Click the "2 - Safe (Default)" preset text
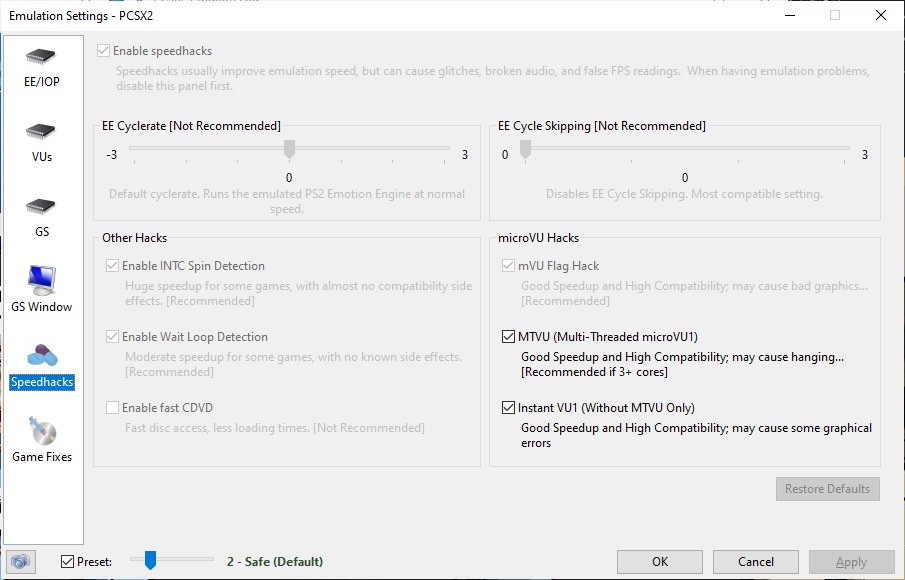 point(275,562)
